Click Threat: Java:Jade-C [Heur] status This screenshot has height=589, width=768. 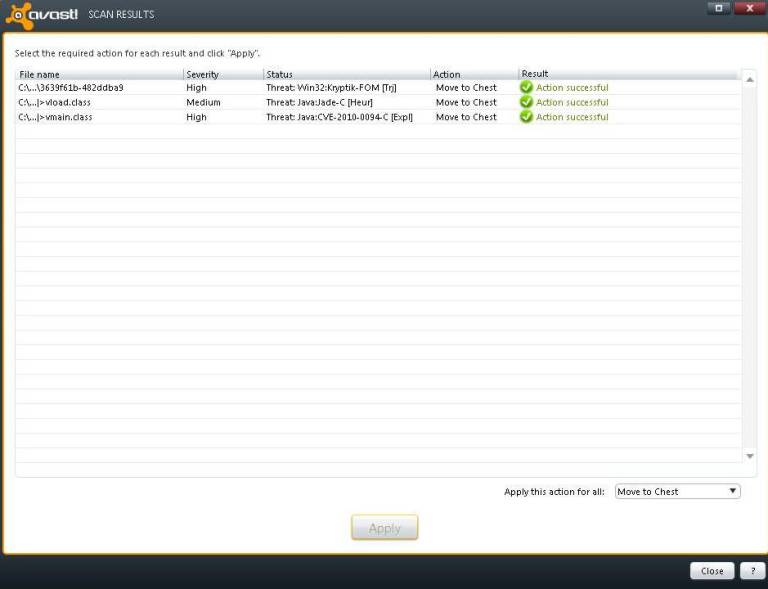tap(319, 102)
